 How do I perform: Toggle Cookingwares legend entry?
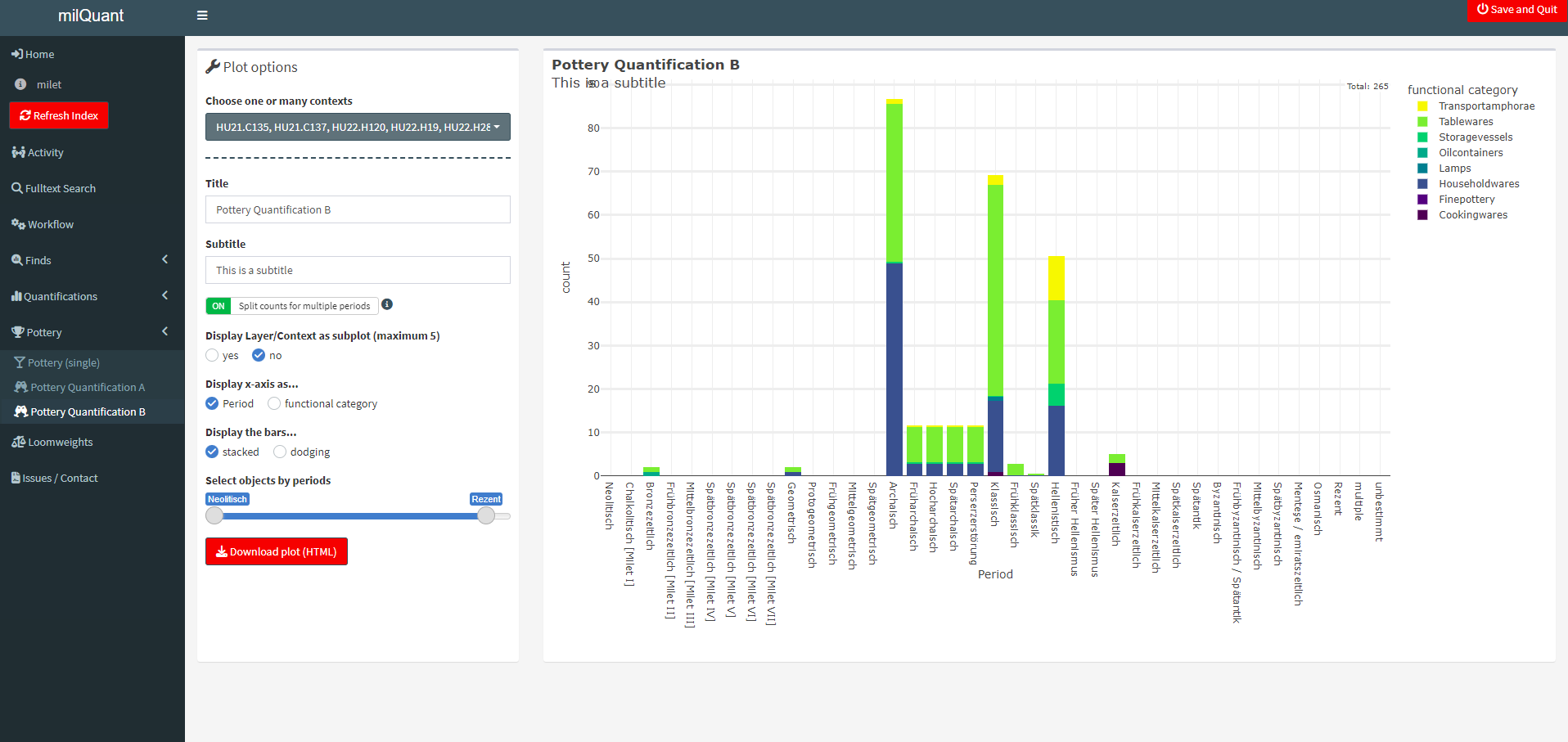1472,215
